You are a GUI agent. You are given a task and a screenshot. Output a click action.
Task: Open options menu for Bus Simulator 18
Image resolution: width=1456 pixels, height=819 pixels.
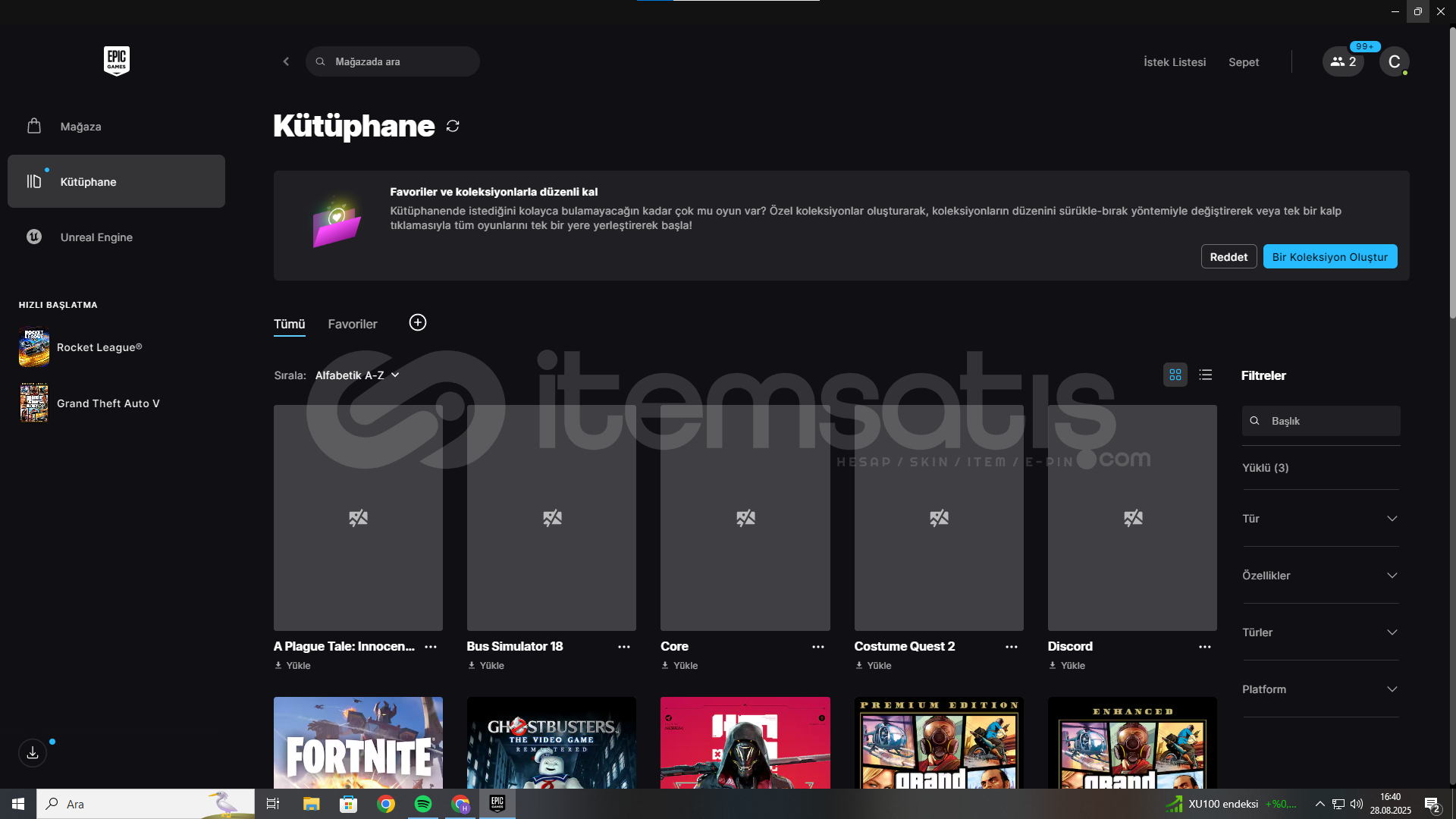pos(624,647)
